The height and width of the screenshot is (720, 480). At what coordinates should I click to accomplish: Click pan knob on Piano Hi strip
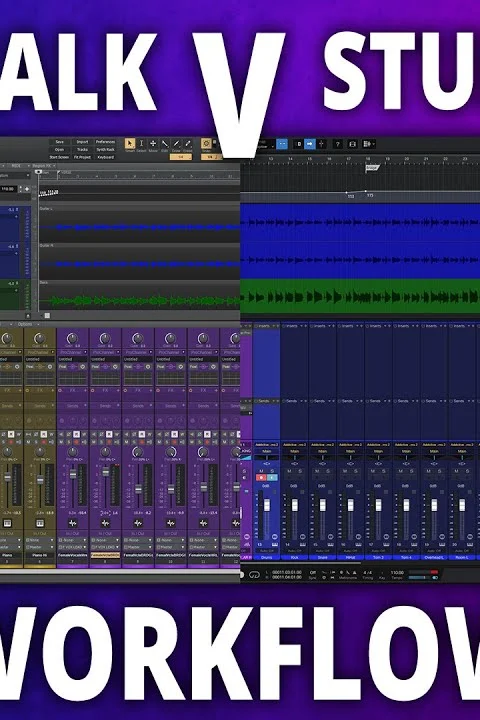(x=40, y=452)
